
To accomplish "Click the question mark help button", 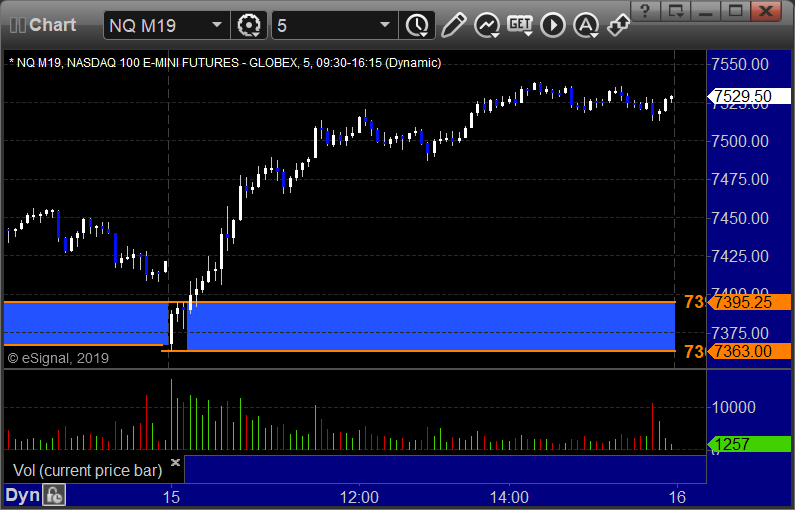I will [645, 11].
